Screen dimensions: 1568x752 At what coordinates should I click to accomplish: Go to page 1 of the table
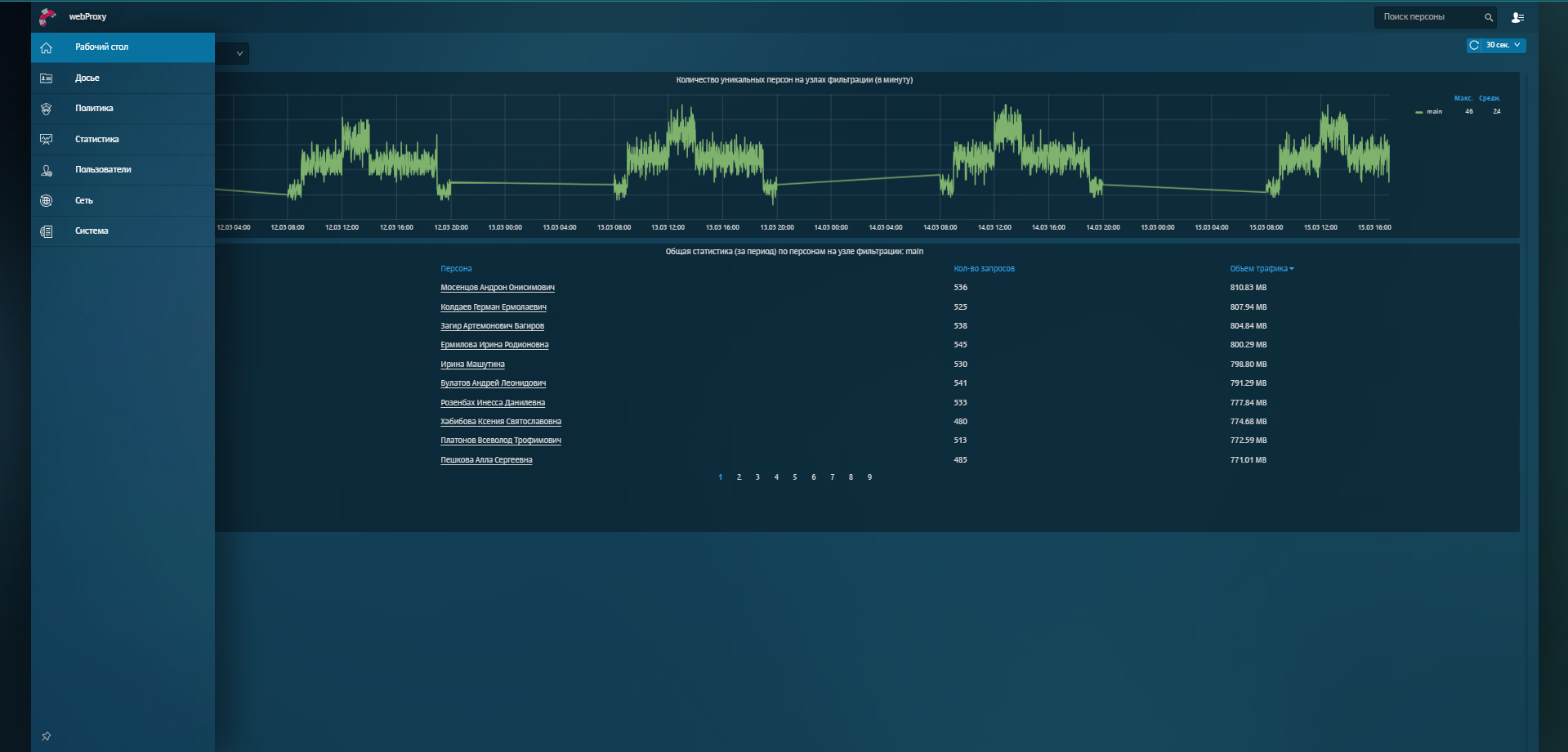(720, 477)
